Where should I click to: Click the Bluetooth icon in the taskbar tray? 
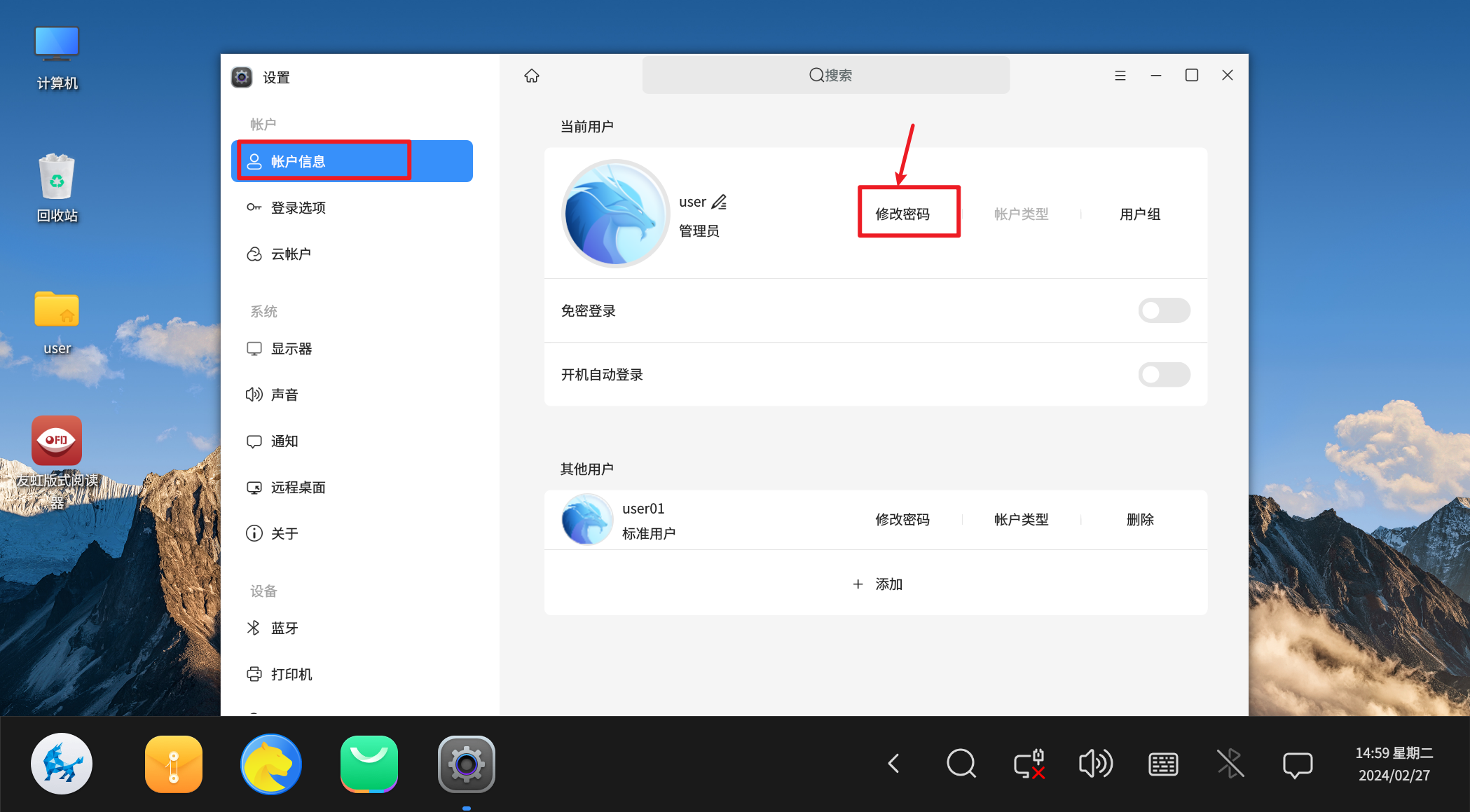pyautogui.click(x=1230, y=764)
